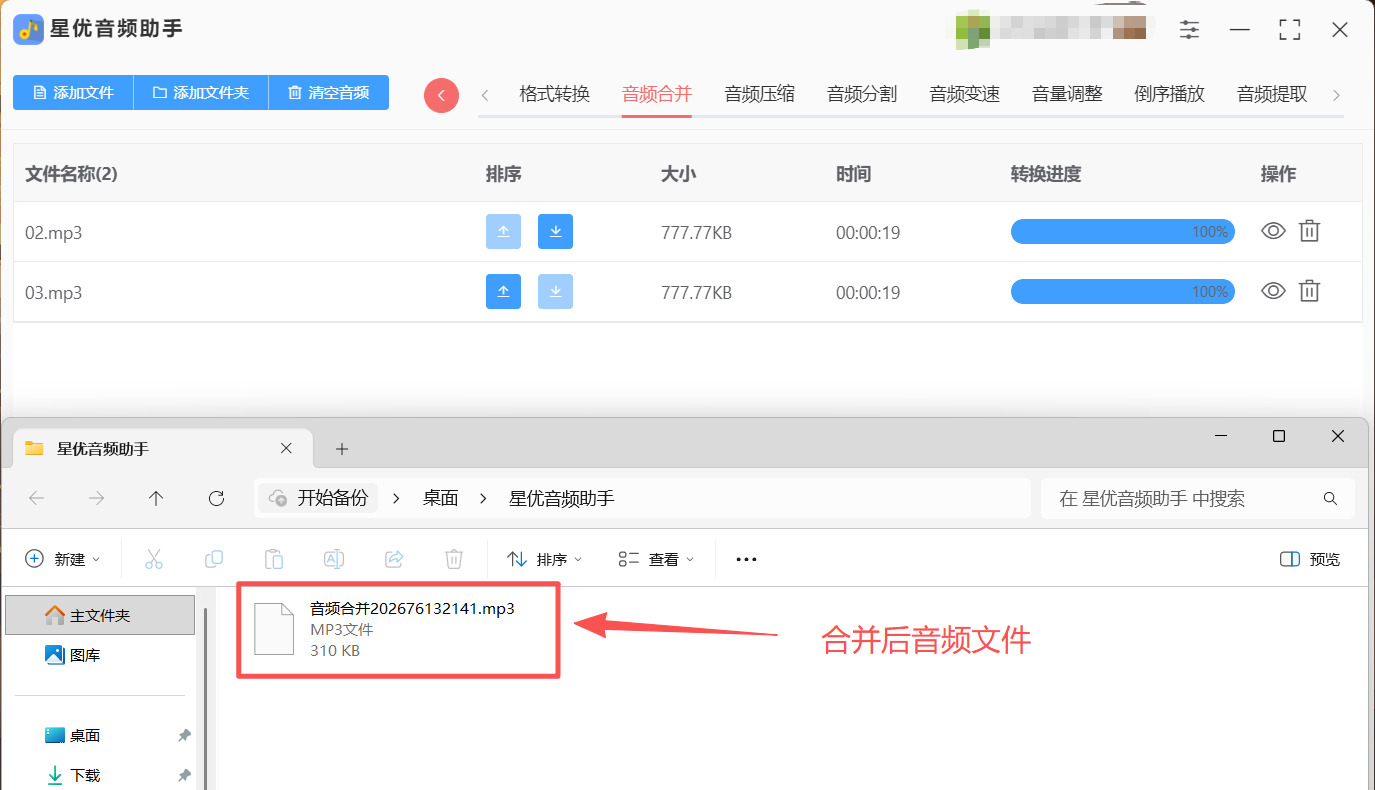The image size is (1375, 790).
Task: Move 02.mp3 down in sort order
Action: click(555, 231)
